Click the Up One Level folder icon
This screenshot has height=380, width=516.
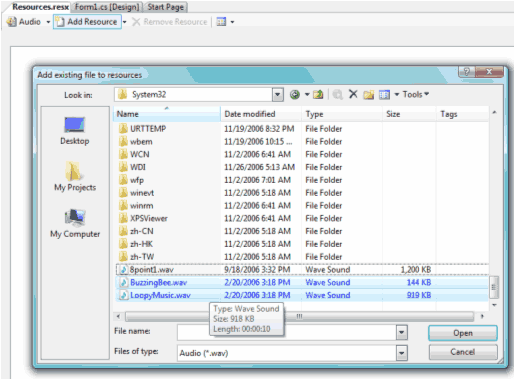coord(318,95)
